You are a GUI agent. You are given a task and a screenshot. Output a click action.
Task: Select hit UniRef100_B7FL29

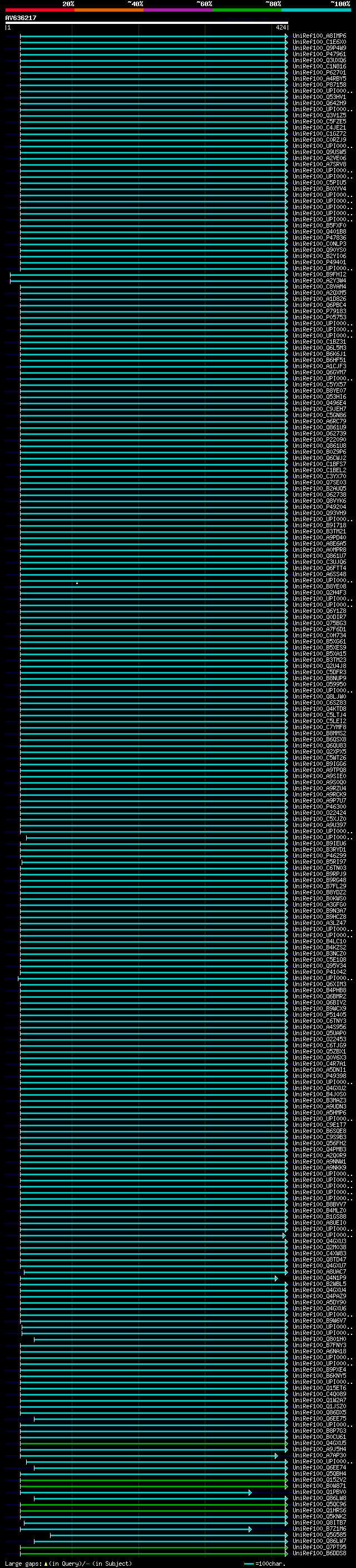click(319, 886)
